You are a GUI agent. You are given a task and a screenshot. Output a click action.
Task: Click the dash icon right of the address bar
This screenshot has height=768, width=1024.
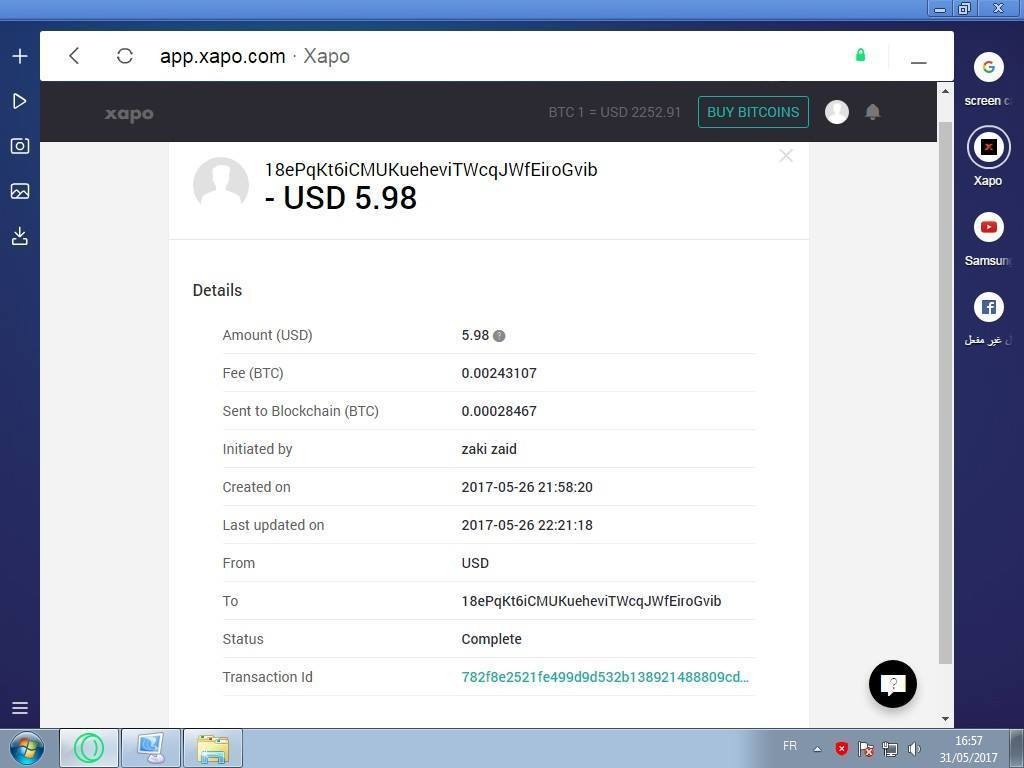pyautogui.click(x=919, y=63)
